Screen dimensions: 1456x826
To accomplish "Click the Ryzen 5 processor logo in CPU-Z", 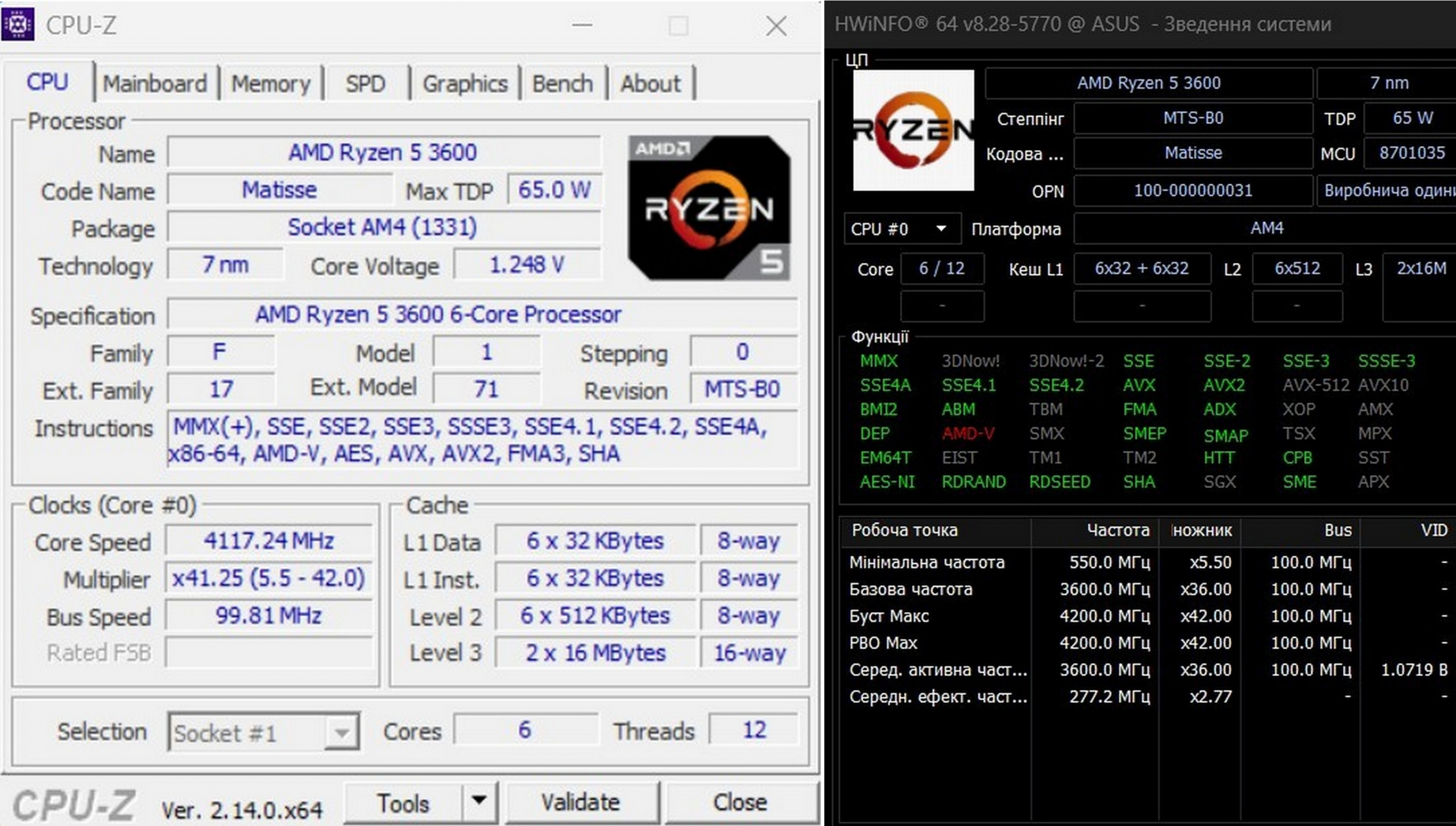I will coord(709,208).
